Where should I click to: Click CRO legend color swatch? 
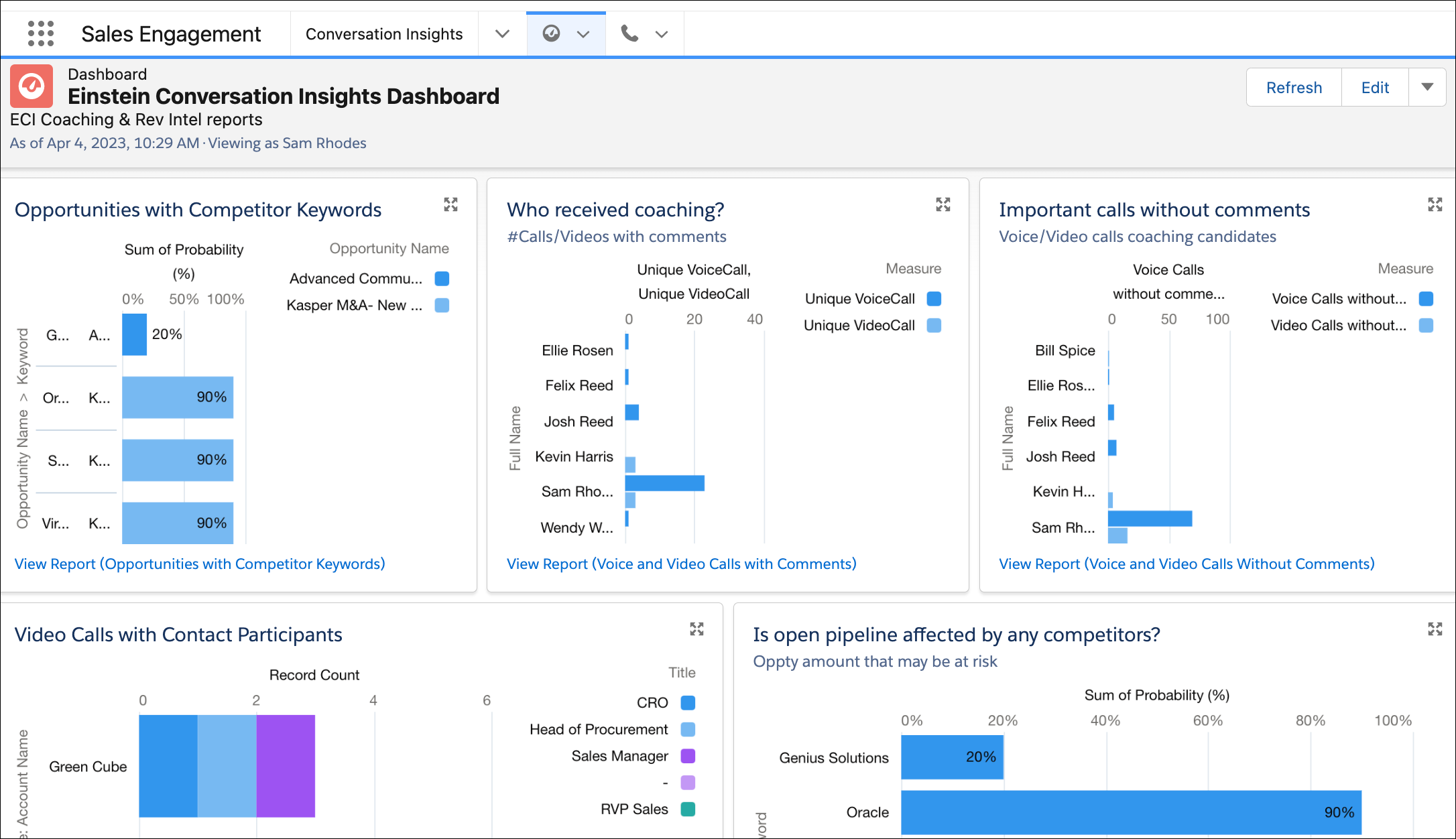(688, 702)
